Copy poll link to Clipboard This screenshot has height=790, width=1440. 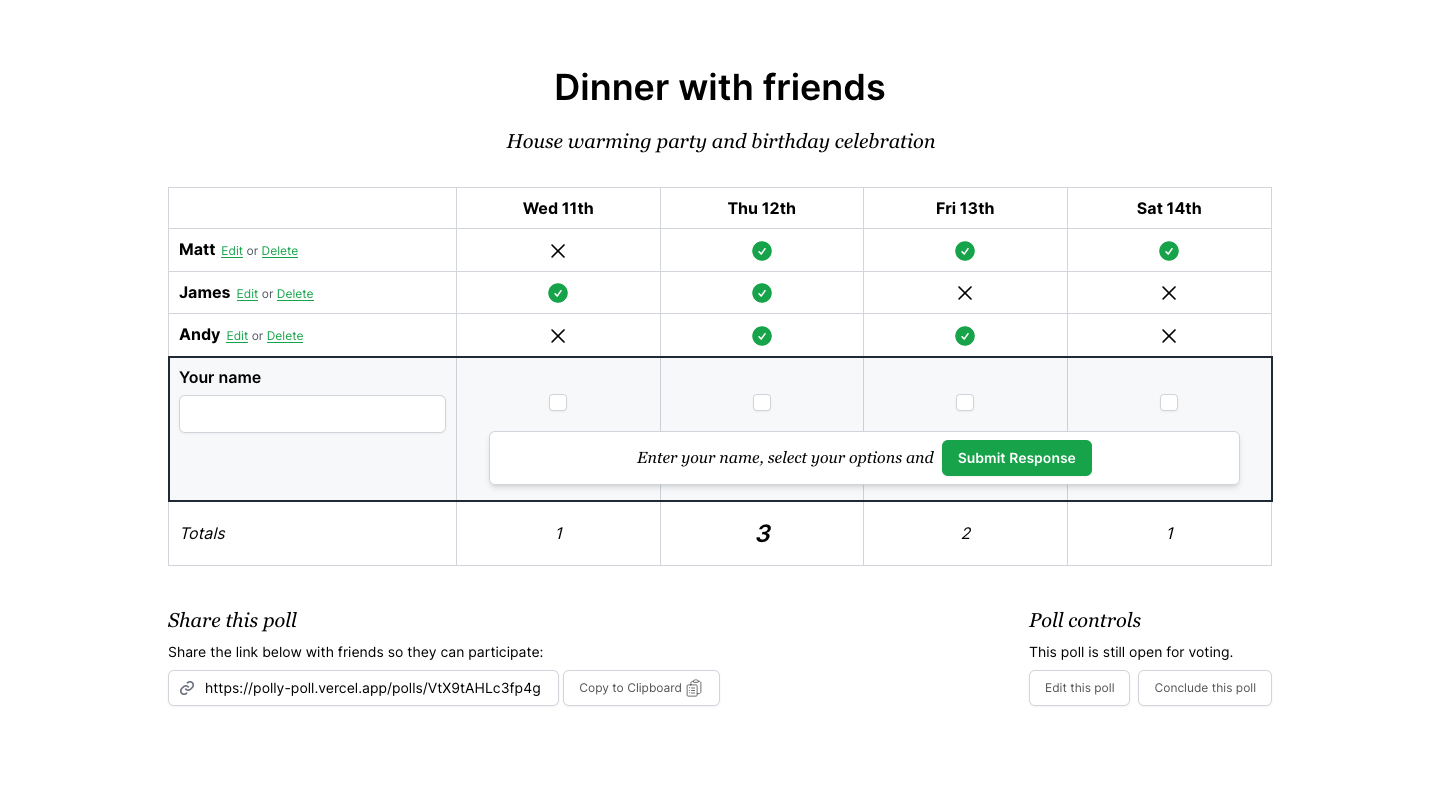coord(641,688)
